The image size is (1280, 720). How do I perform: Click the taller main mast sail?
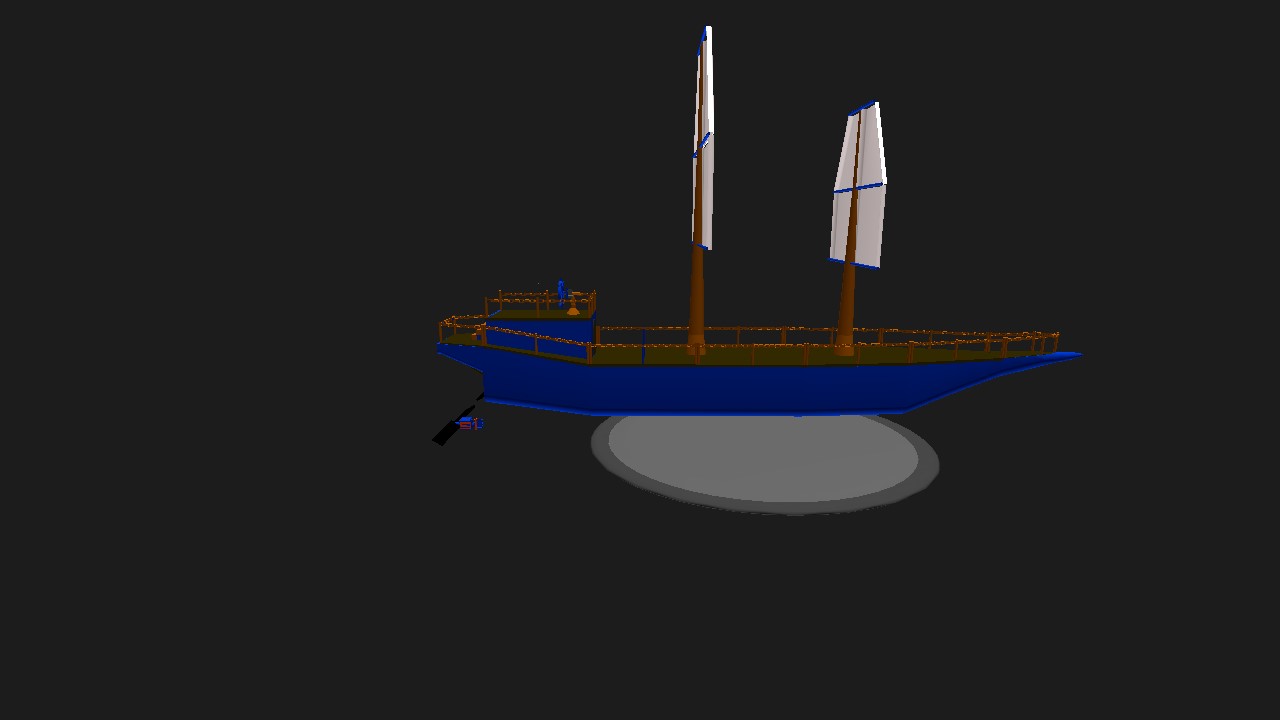click(x=706, y=190)
